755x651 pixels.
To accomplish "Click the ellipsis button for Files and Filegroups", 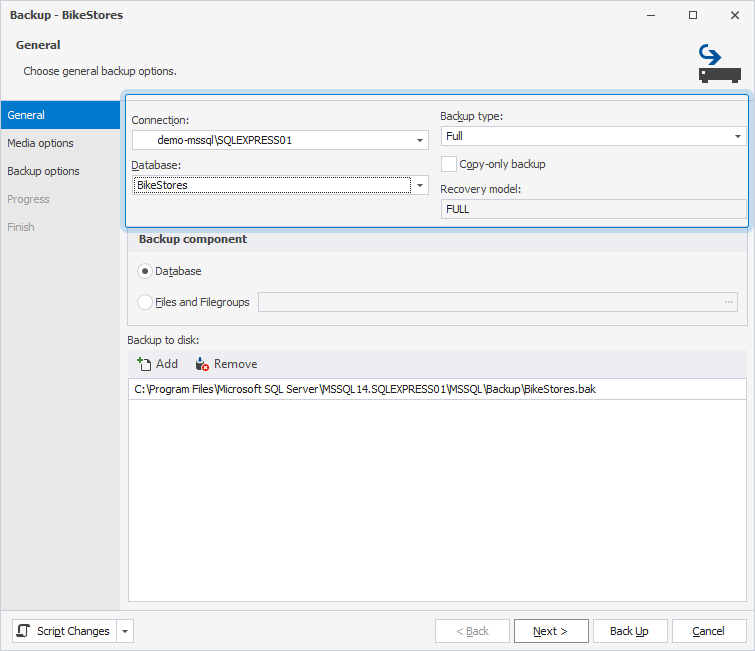I will coord(728,302).
